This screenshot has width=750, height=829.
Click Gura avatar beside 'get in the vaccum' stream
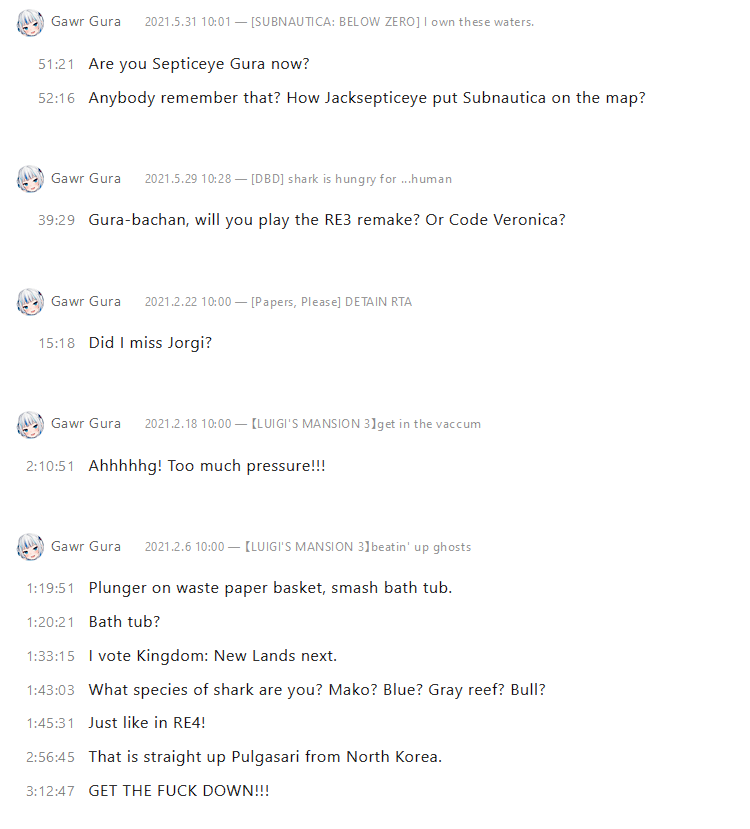click(30, 425)
